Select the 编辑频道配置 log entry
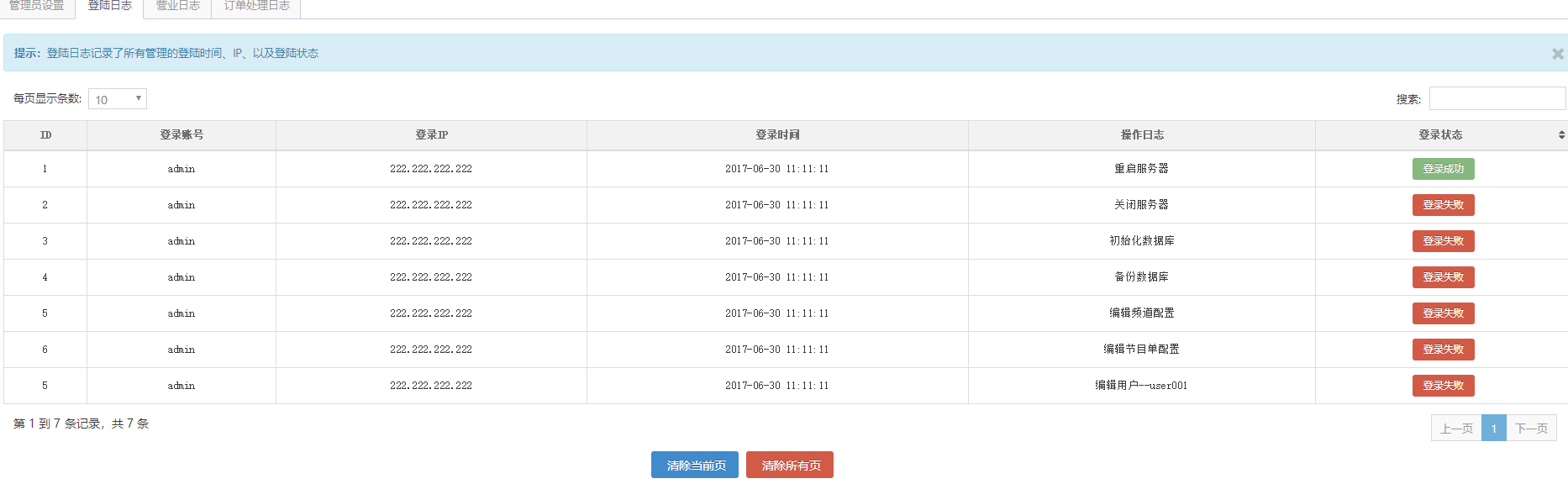Screen dimensions: 1568x484 pyautogui.click(x=1141, y=313)
